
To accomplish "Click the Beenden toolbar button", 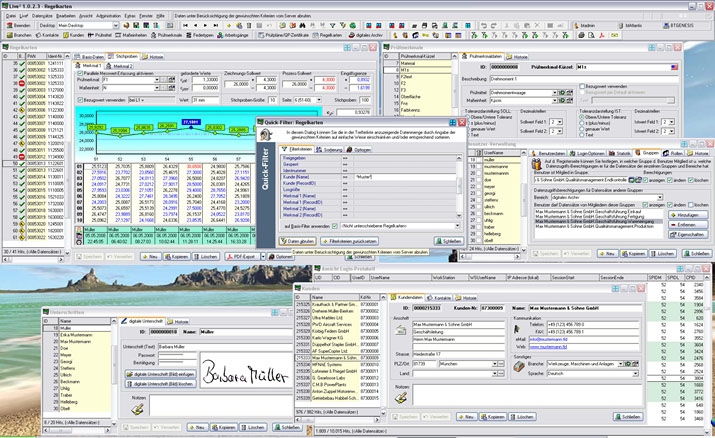I will pyautogui.click(x=19, y=26).
